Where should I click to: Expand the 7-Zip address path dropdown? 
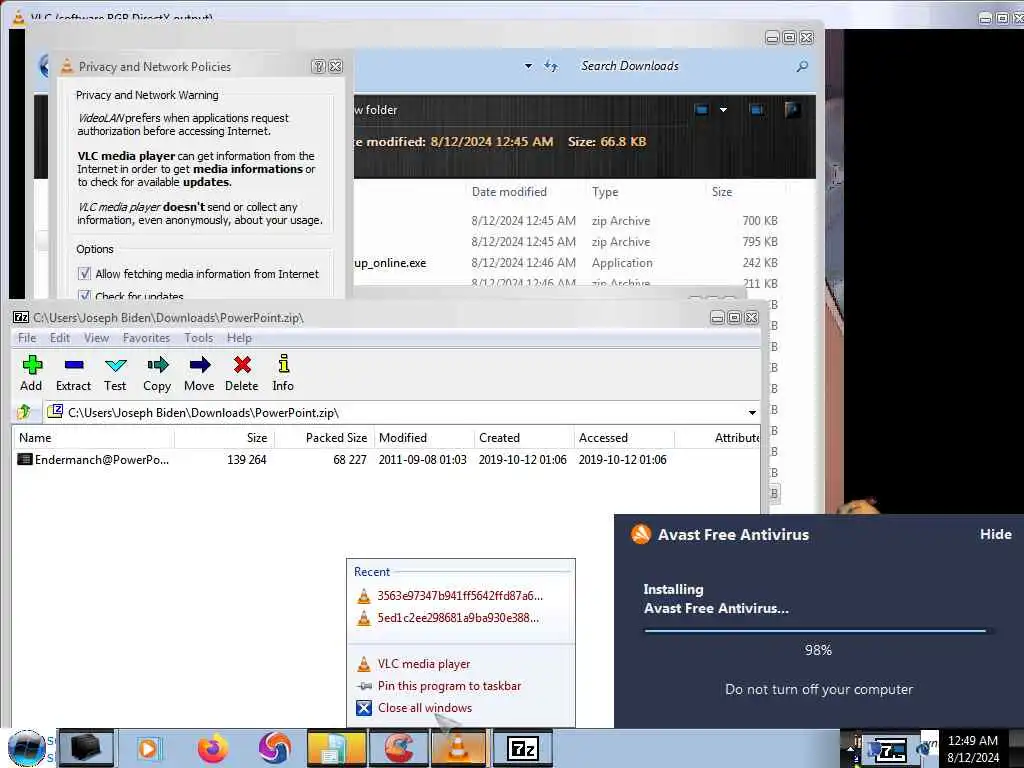pyautogui.click(x=752, y=413)
